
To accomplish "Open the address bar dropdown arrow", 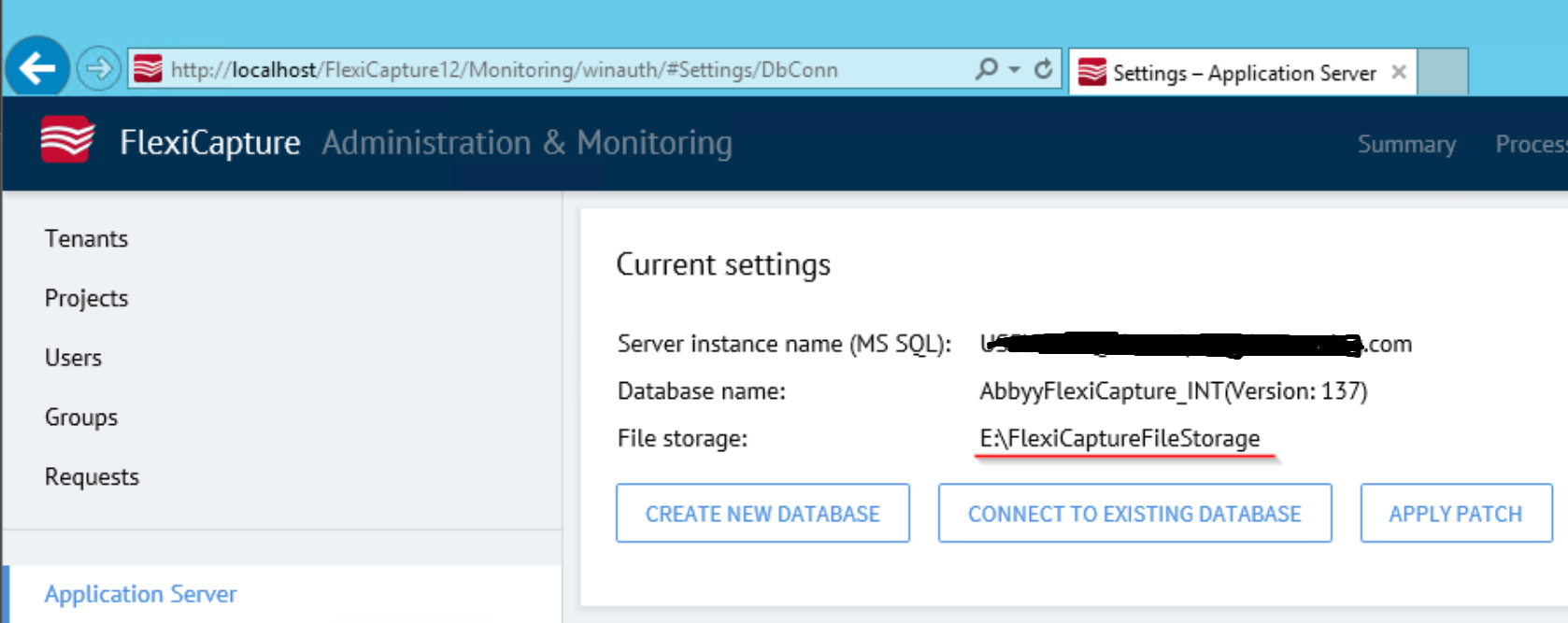I will (x=1015, y=69).
